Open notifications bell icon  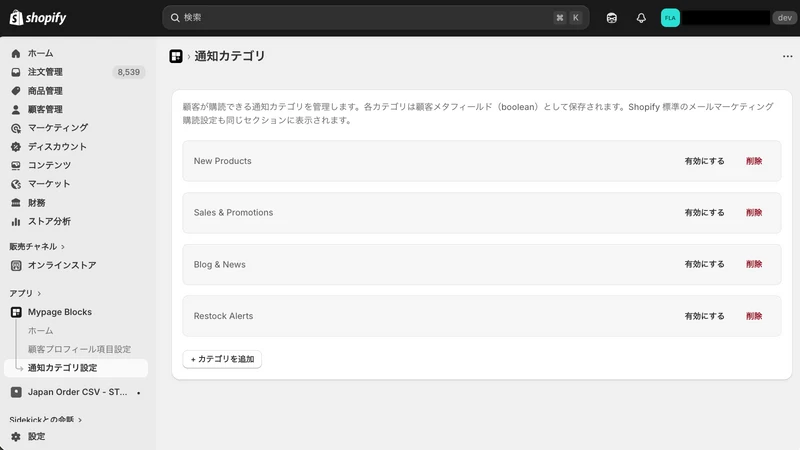641,18
